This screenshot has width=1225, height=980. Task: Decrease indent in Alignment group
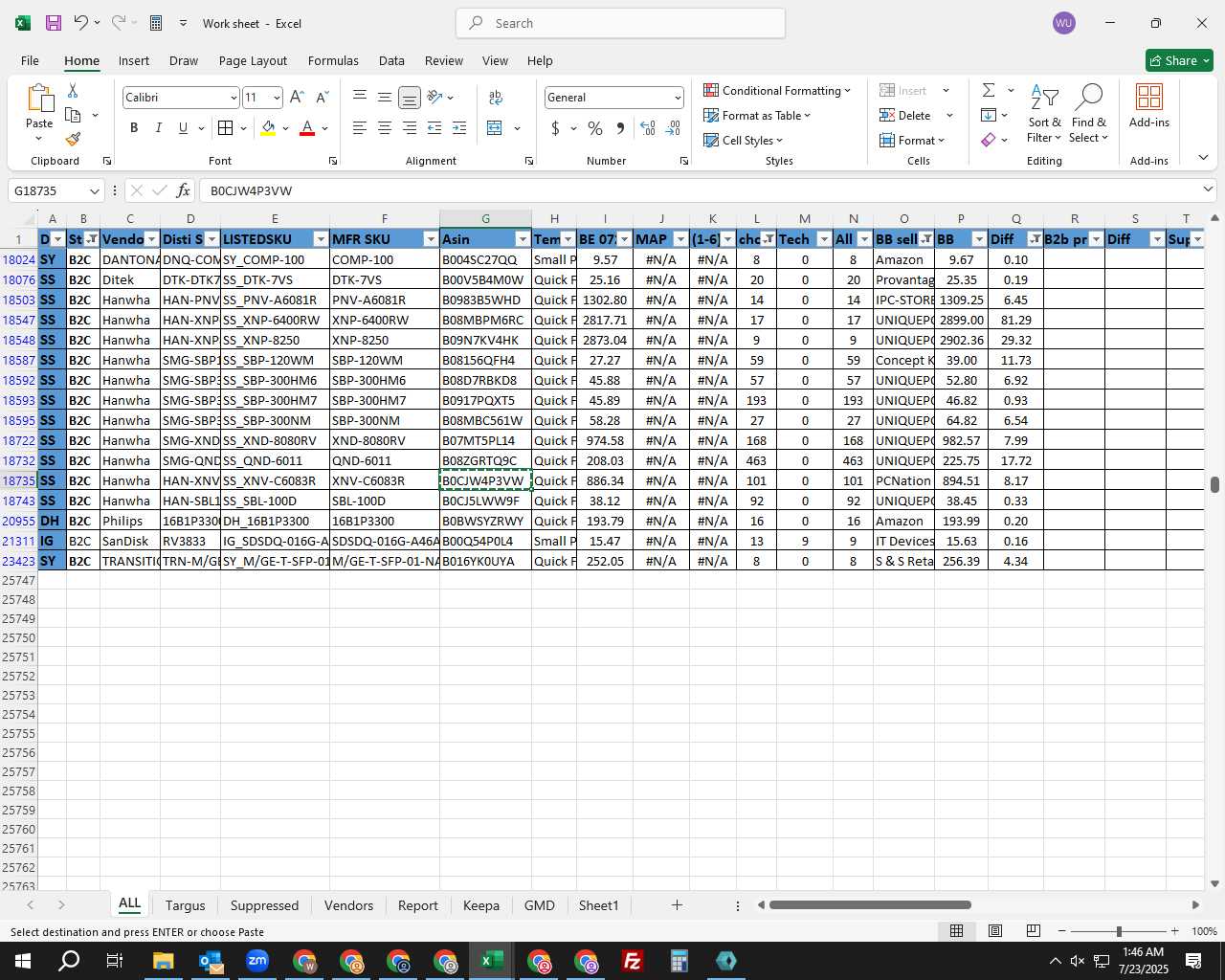tap(434, 128)
